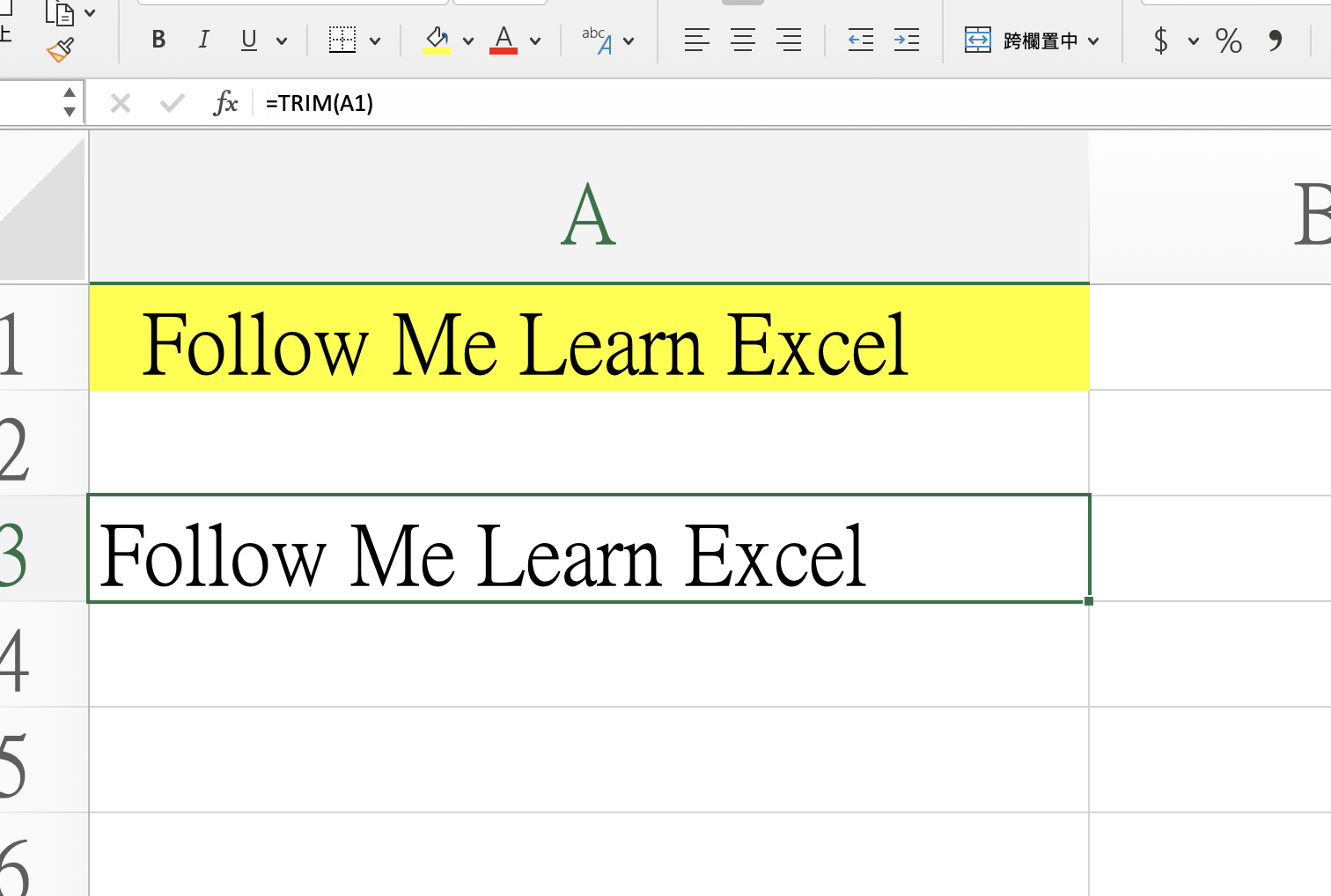Viewport: 1331px width, 896px height.
Task: Toggle Underline formatting
Action: pos(249,40)
